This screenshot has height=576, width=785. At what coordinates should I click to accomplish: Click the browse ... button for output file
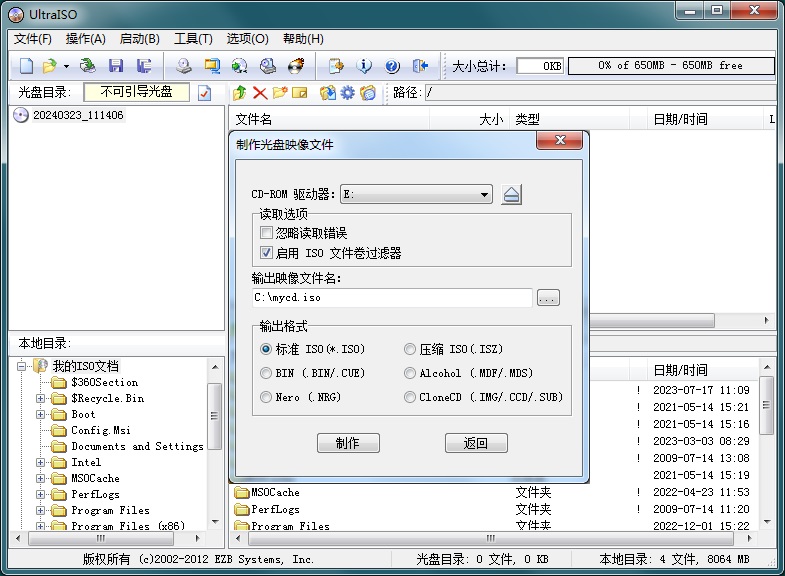click(x=548, y=298)
